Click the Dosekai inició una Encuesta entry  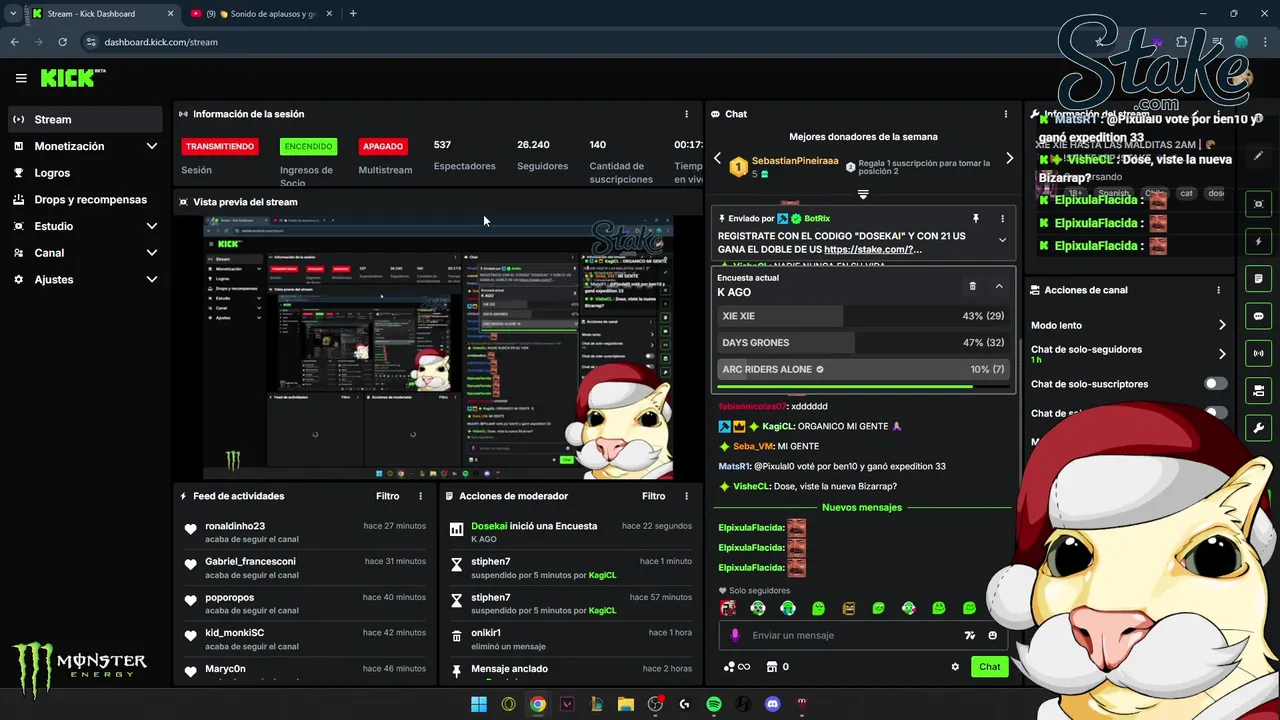click(x=570, y=532)
